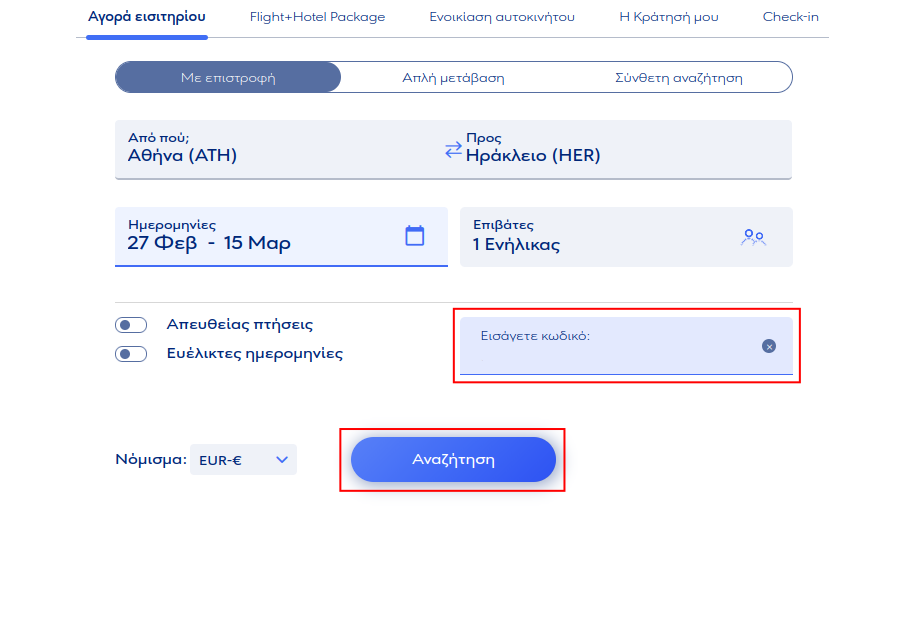Select the Με επιστροφή trip option

point(228,77)
